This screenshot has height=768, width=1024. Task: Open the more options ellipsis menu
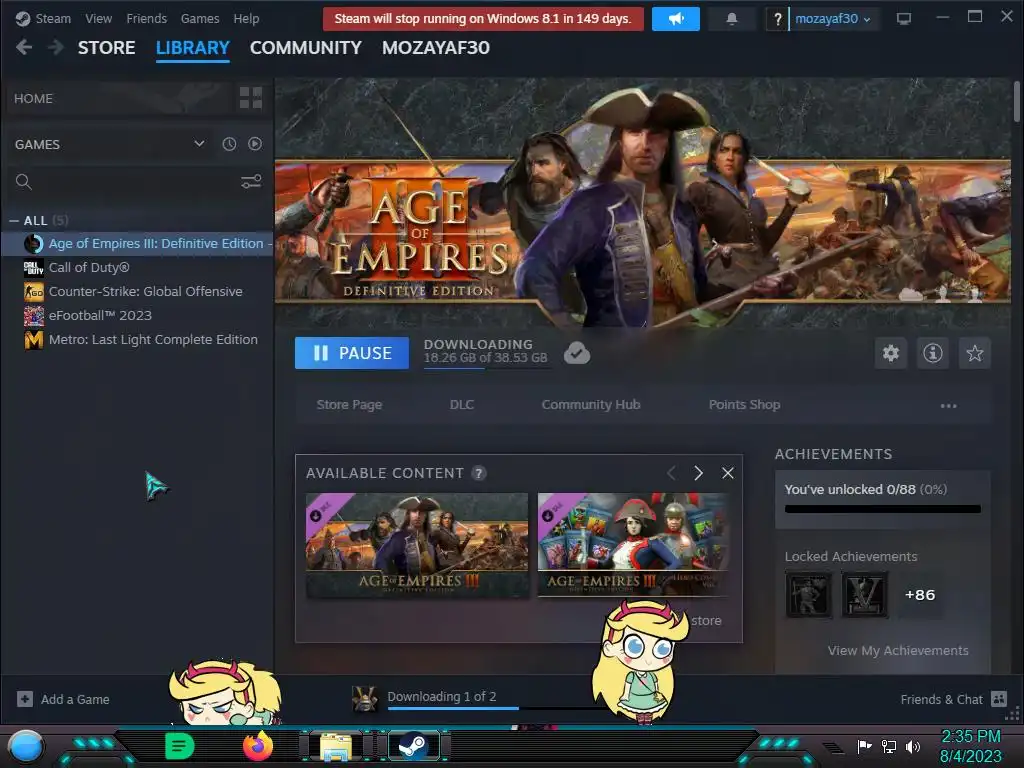948,406
